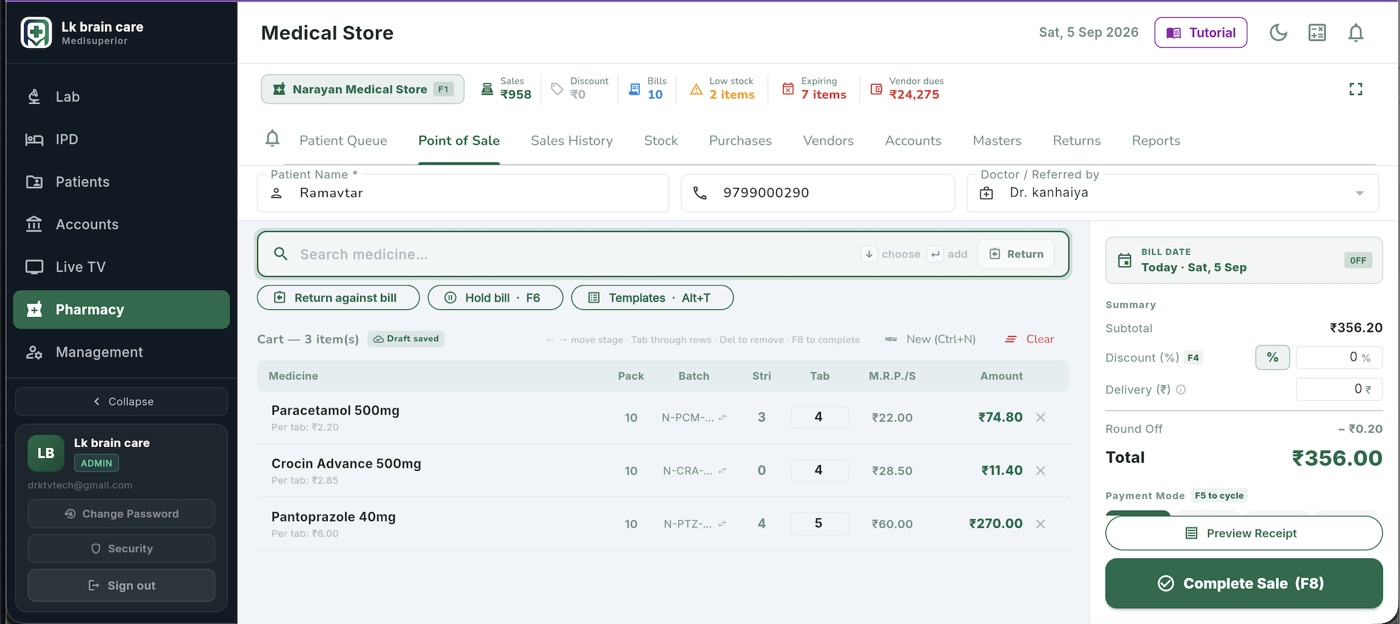Click Preview Receipt
This screenshot has height=624, width=1400.
pos(1243,533)
